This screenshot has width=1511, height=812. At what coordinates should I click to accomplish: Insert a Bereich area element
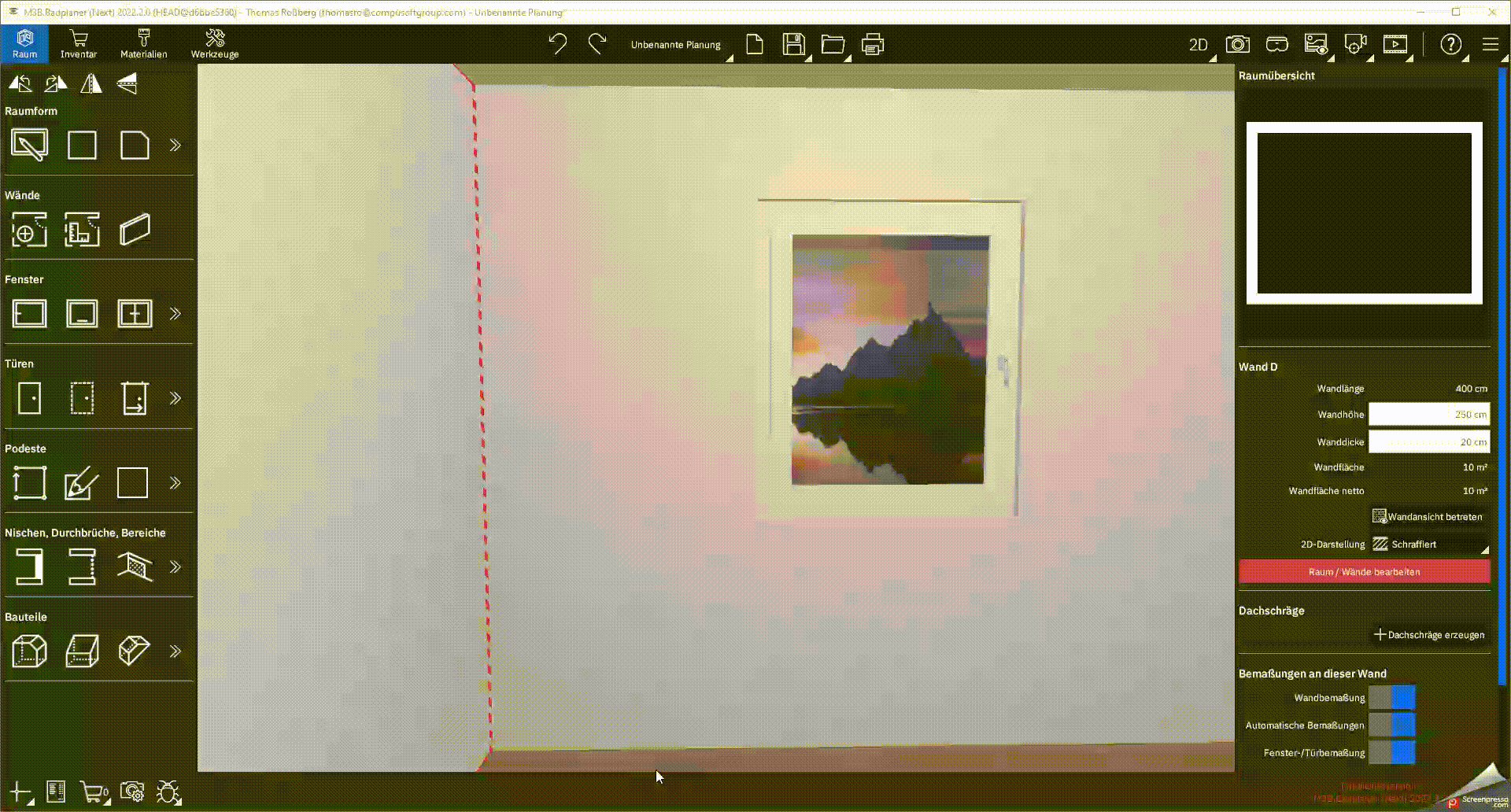tap(135, 567)
